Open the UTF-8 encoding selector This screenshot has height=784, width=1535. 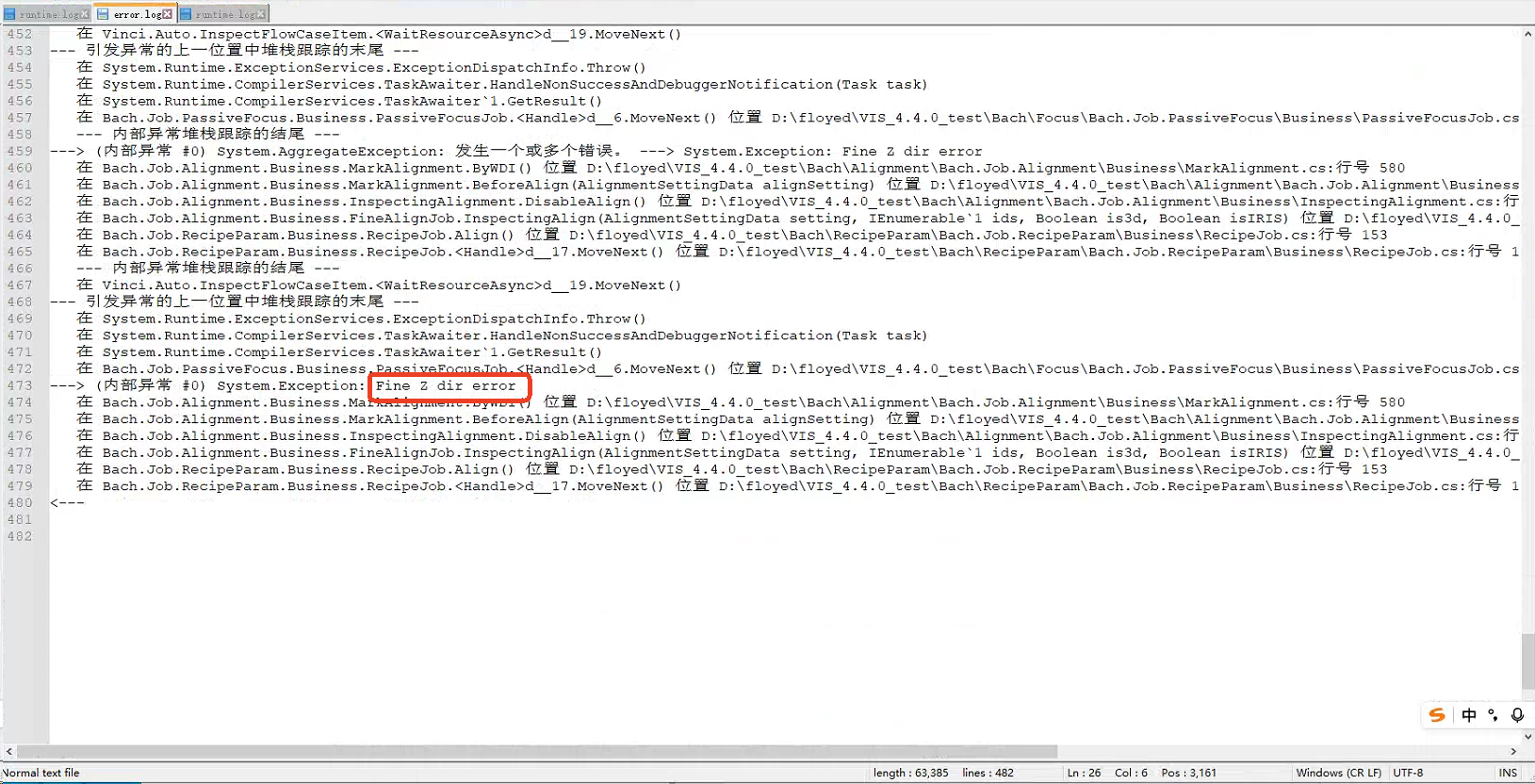tap(1408, 773)
